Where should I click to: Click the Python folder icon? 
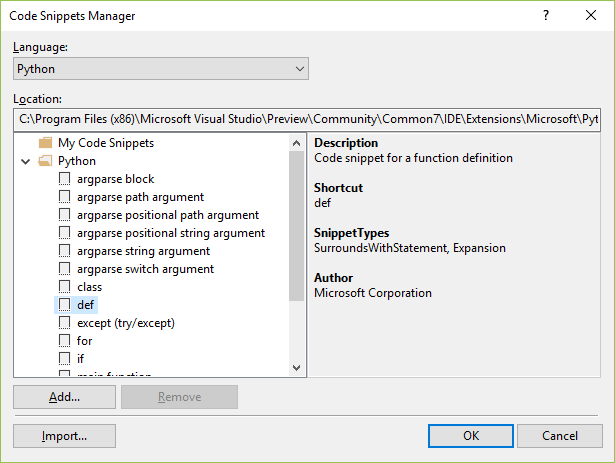point(45,161)
